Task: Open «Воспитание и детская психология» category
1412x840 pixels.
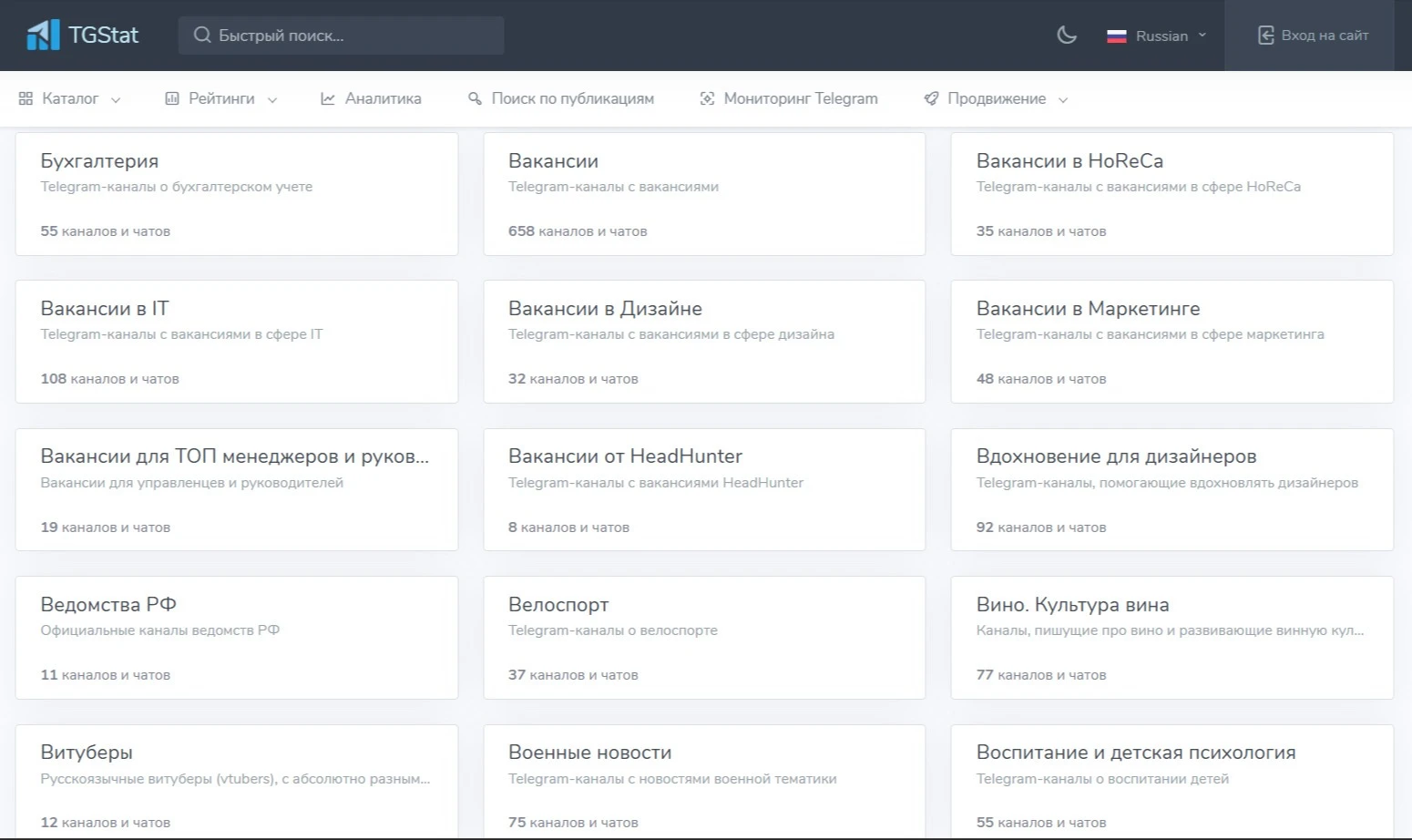Action: [x=1172, y=782]
